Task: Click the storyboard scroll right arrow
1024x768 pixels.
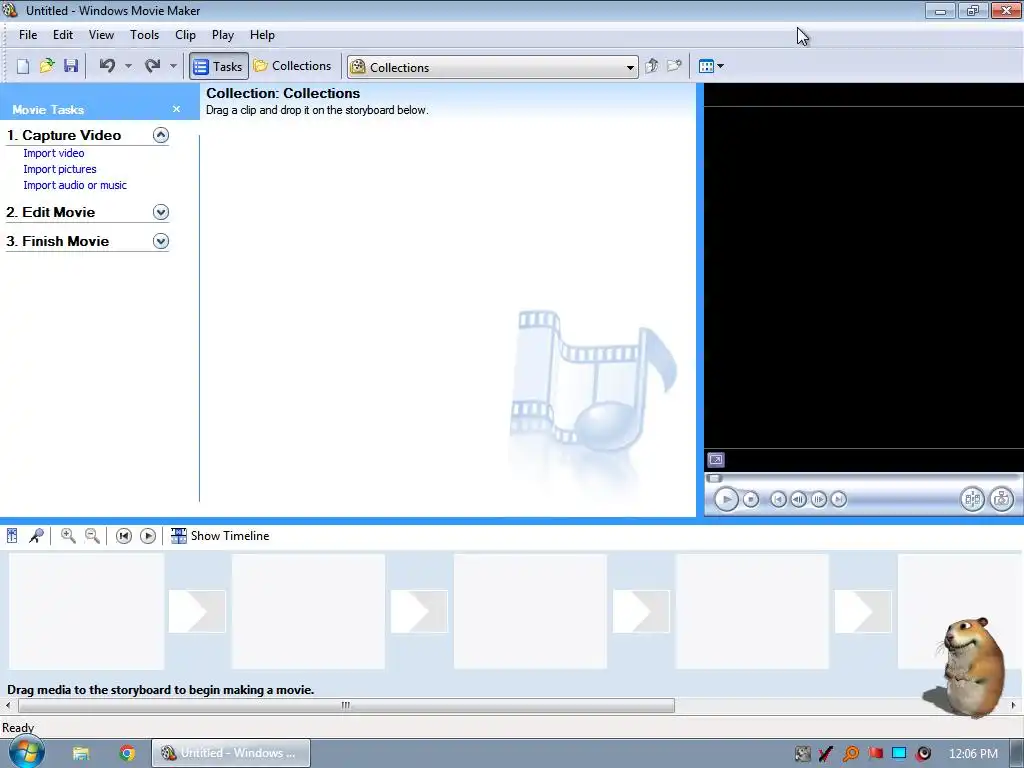Action: [1014, 705]
